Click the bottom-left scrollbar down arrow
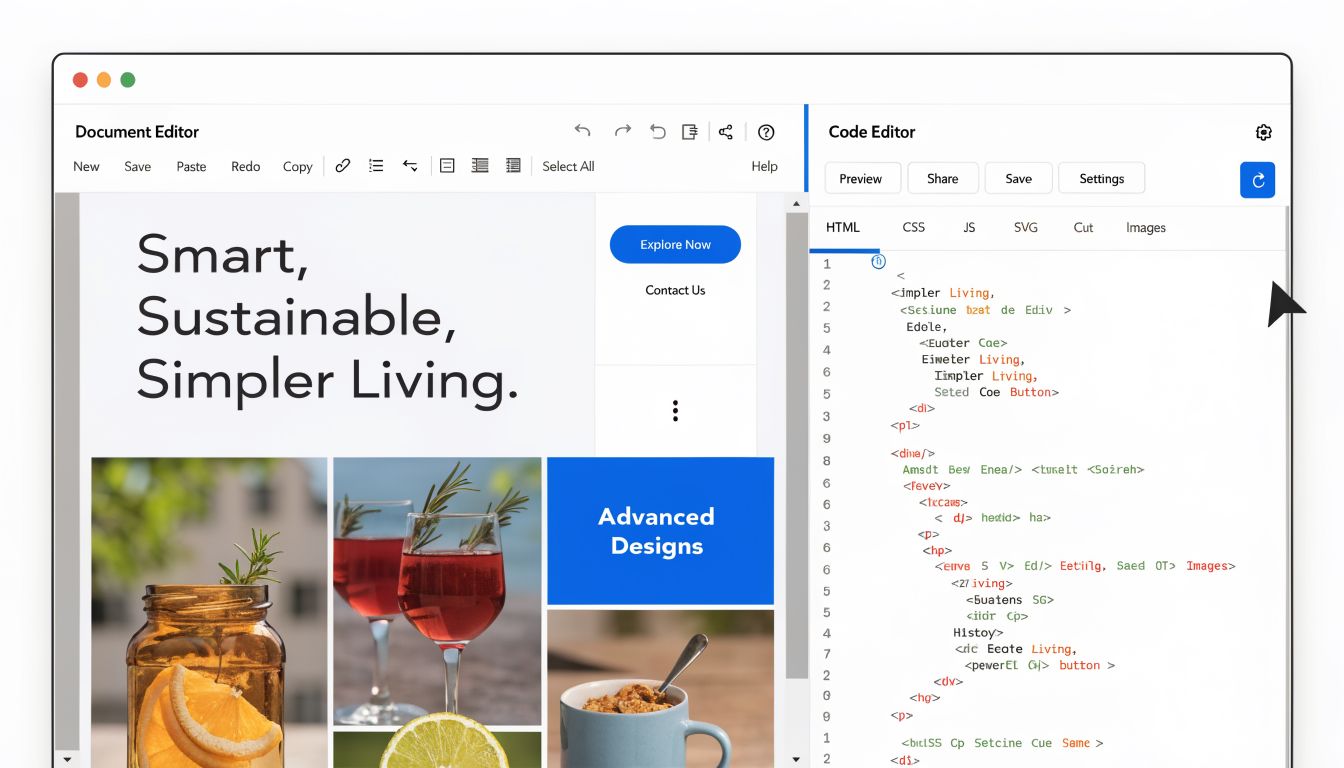The height and width of the screenshot is (768, 1344). point(67,759)
